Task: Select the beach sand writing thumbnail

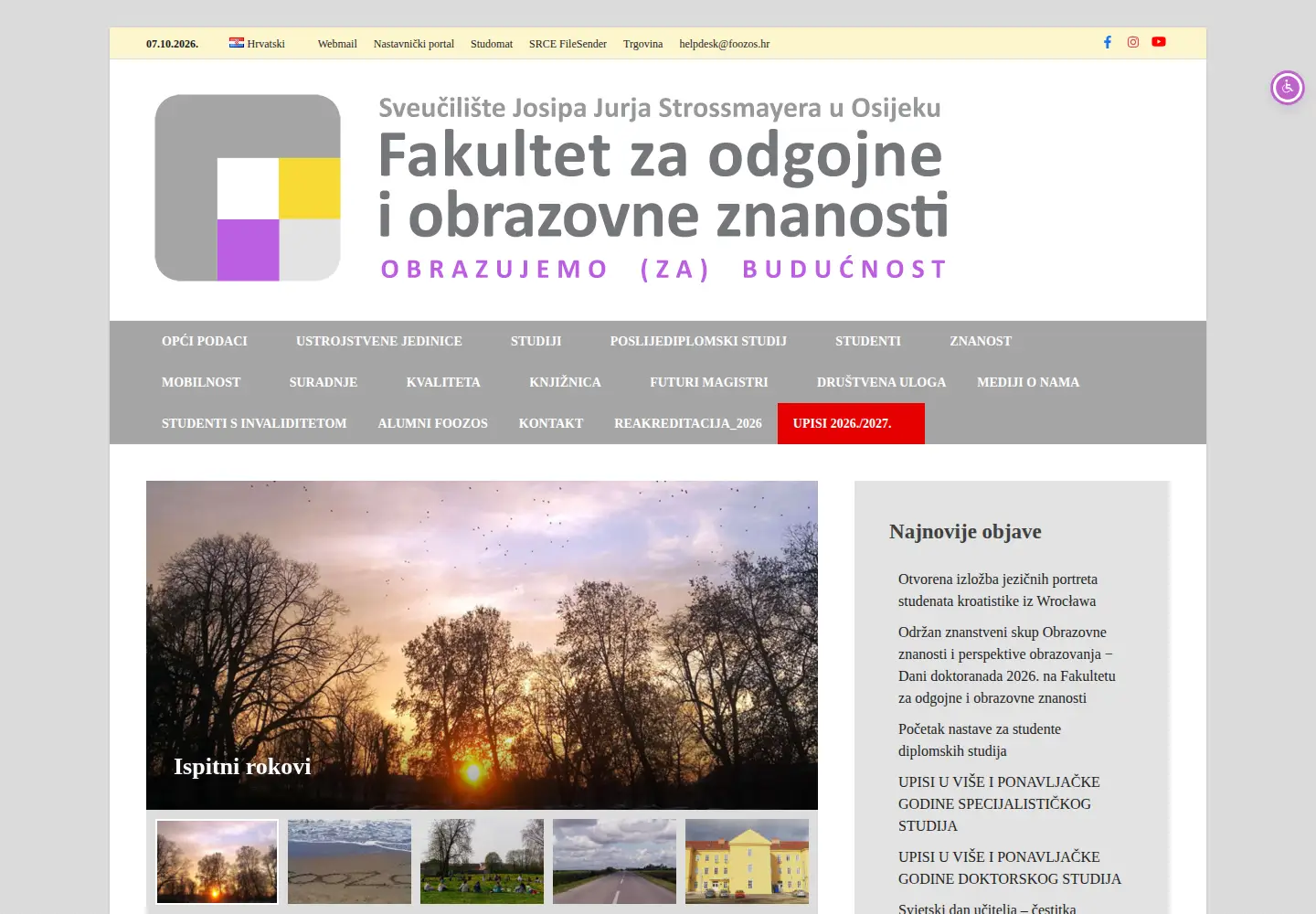Action: tap(349, 862)
